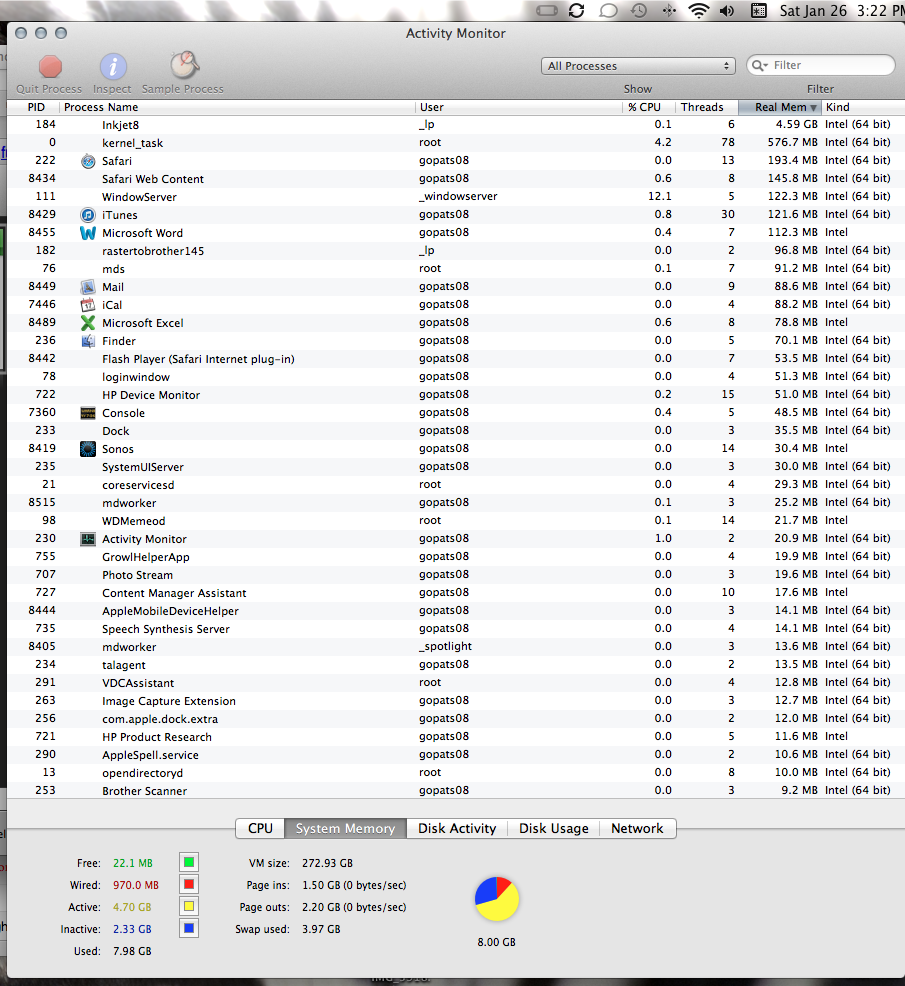Select the Dock process row
This screenshot has width=905, height=986.
click(456, 431)
